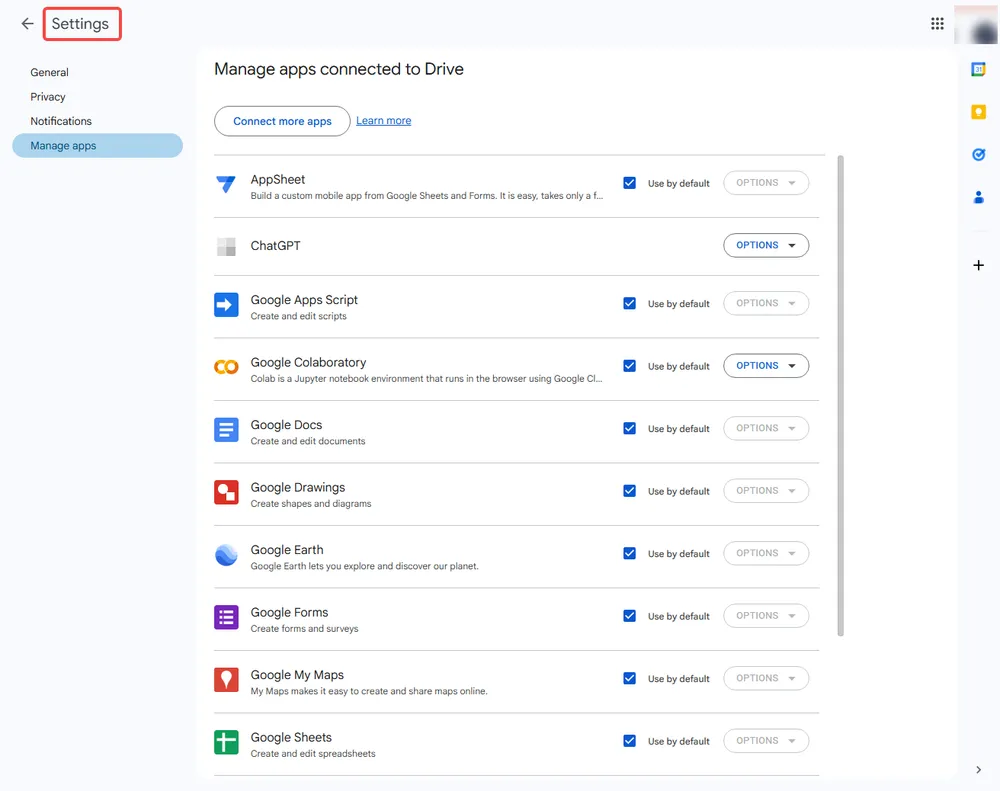This screenshot has height=791, width=1000.
Task: Expand Options for Google Apps Script
Action: pyautogui.click(x=766, y=304)
